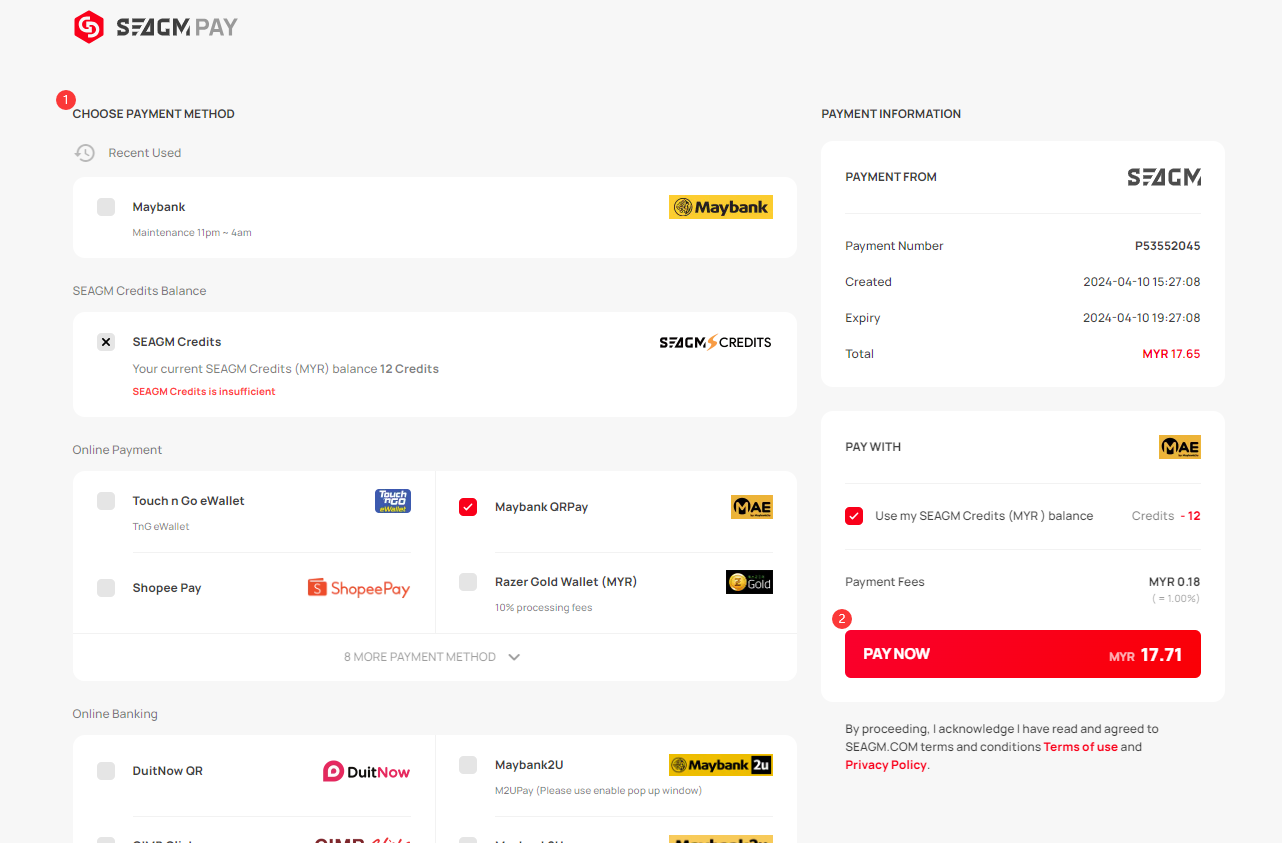The image size is (1282, 843).
Task: Click the Online Payment section heading
Action: click(117, 450)
